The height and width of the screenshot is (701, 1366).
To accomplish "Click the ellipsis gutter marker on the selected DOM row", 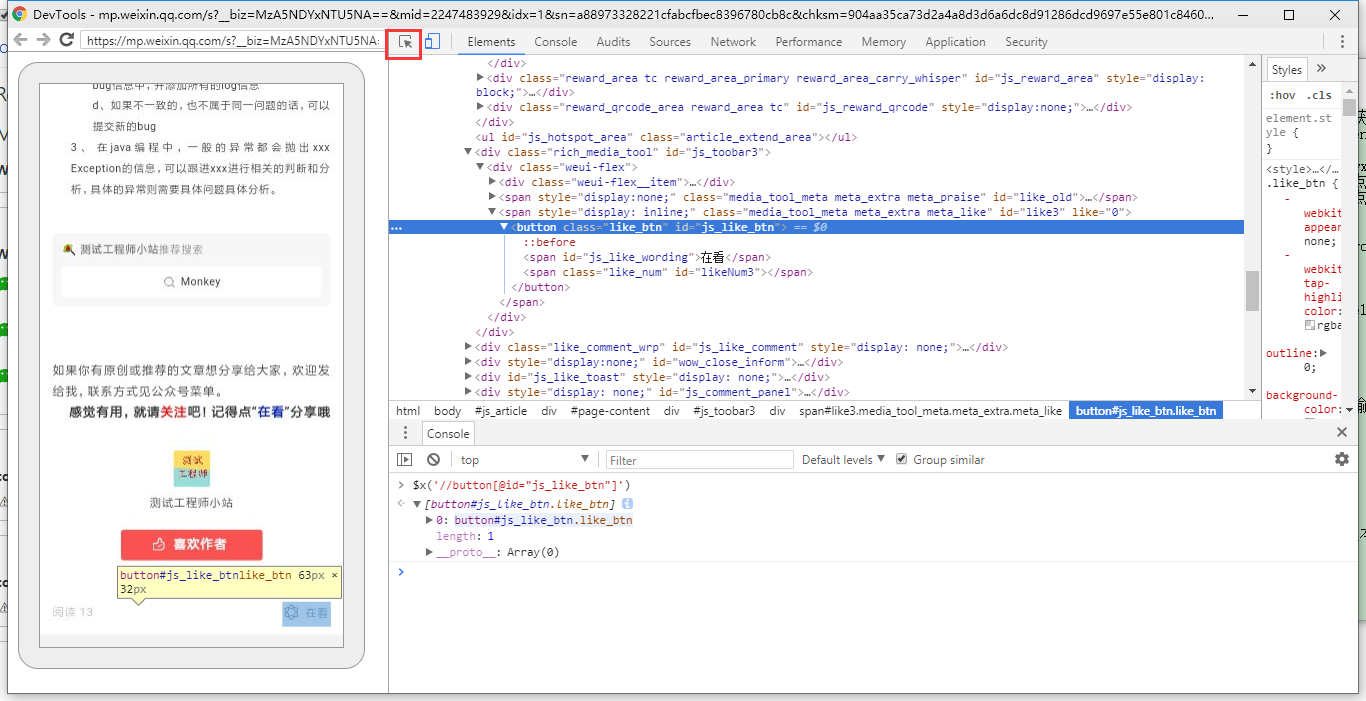I will click(396, 228).
